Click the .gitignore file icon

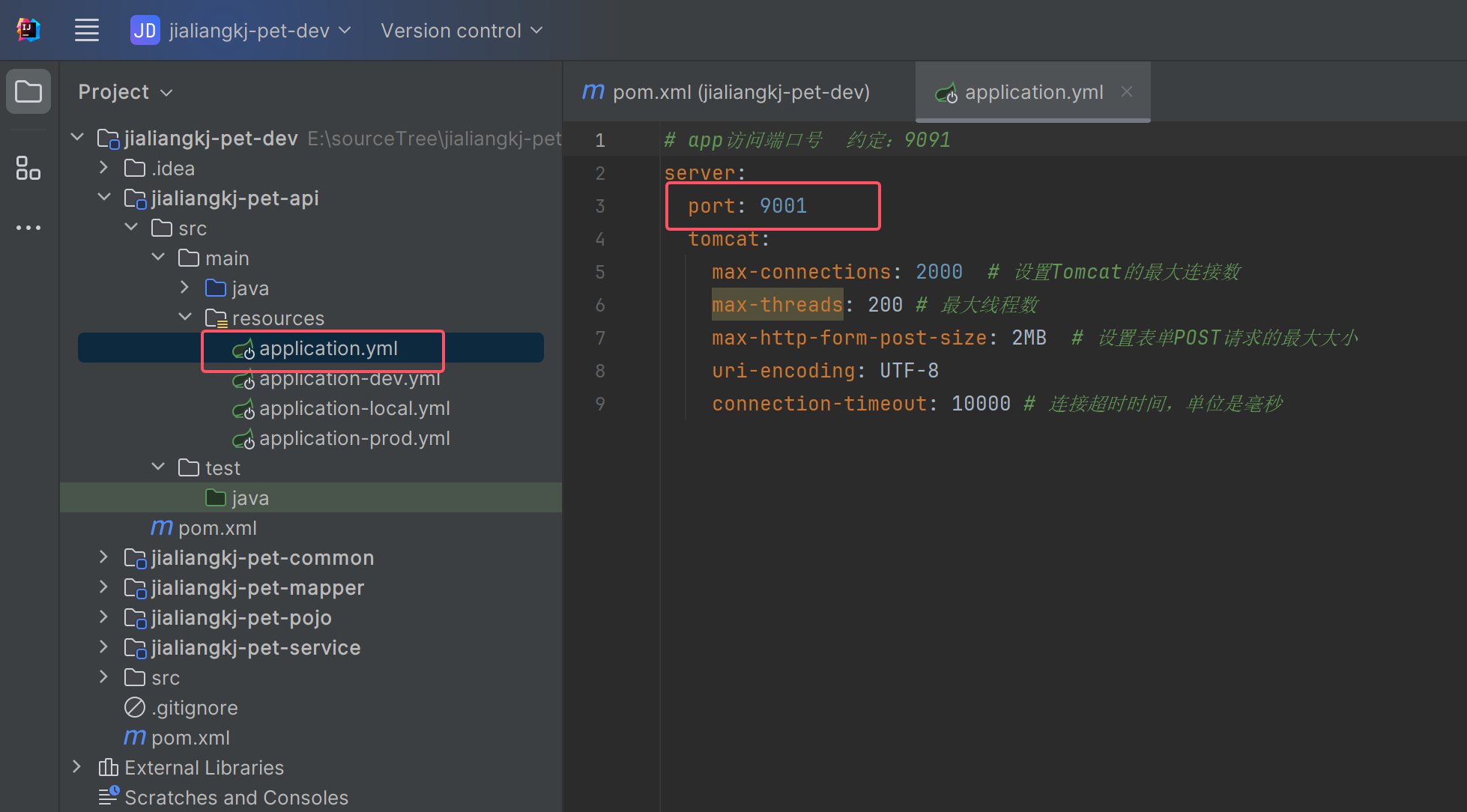coord(135,707)
